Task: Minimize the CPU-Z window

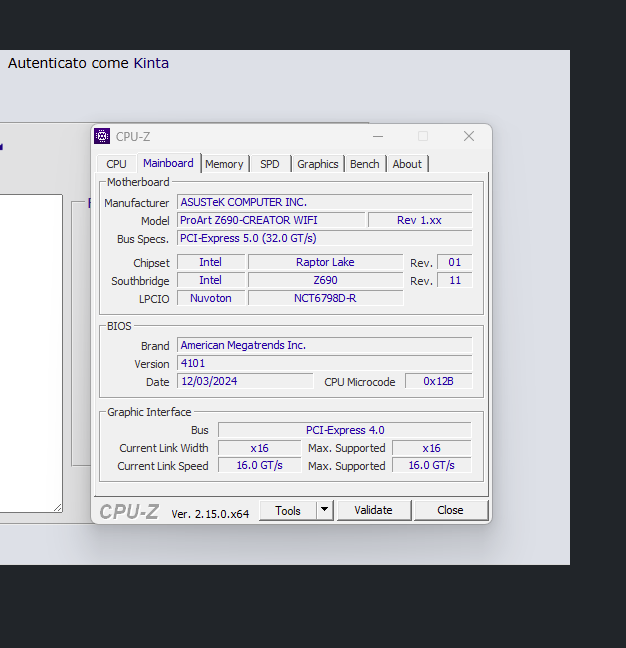Action: [x=378, y=136]
